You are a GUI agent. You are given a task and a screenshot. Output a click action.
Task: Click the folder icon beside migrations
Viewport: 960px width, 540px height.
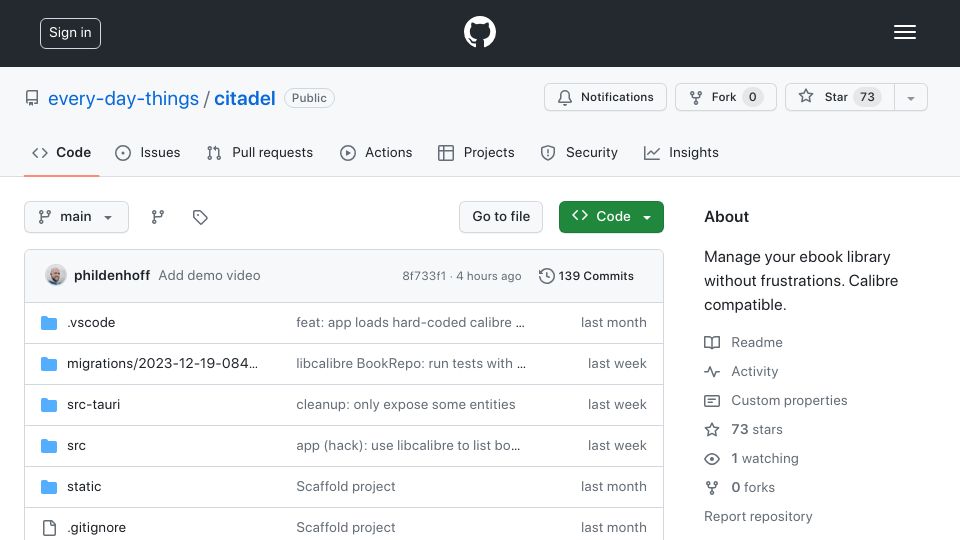[x=49, y=364]
